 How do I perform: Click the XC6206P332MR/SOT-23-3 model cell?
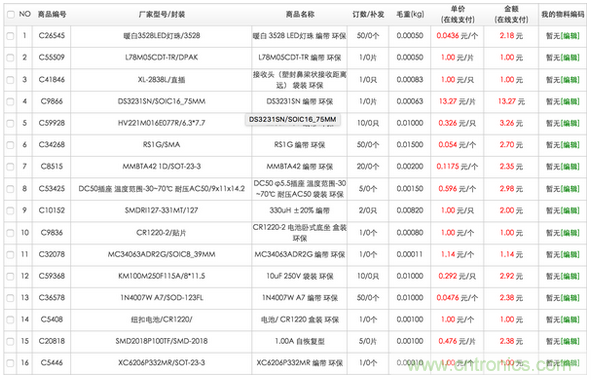point(161,363)
